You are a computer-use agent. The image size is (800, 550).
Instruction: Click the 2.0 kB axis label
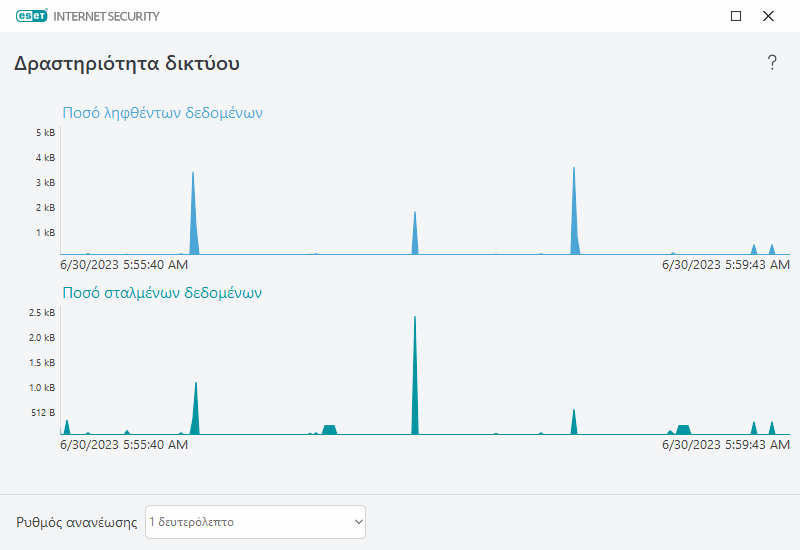43,338
